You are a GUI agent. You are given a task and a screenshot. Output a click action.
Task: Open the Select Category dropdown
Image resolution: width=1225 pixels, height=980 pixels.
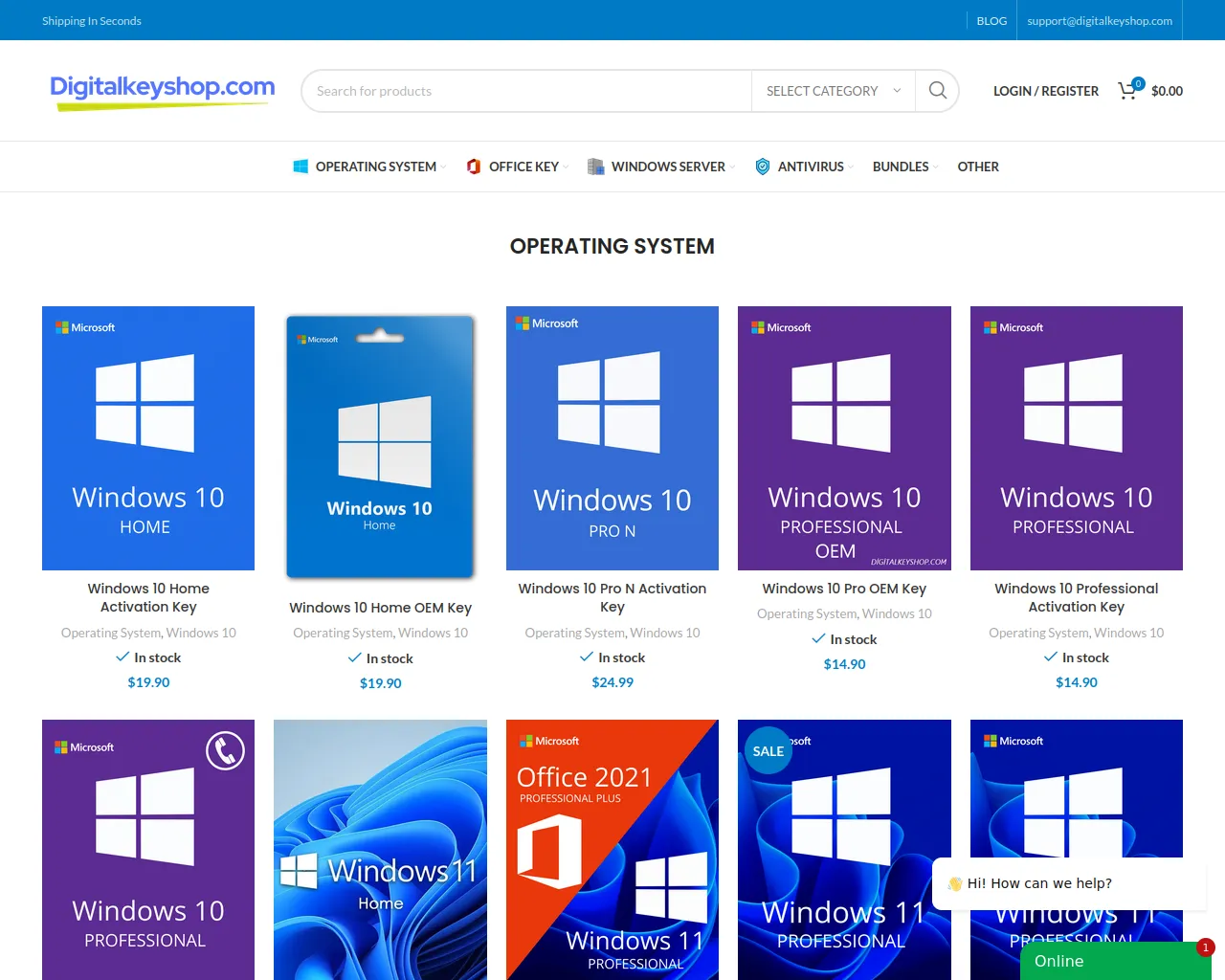(833, 91)
